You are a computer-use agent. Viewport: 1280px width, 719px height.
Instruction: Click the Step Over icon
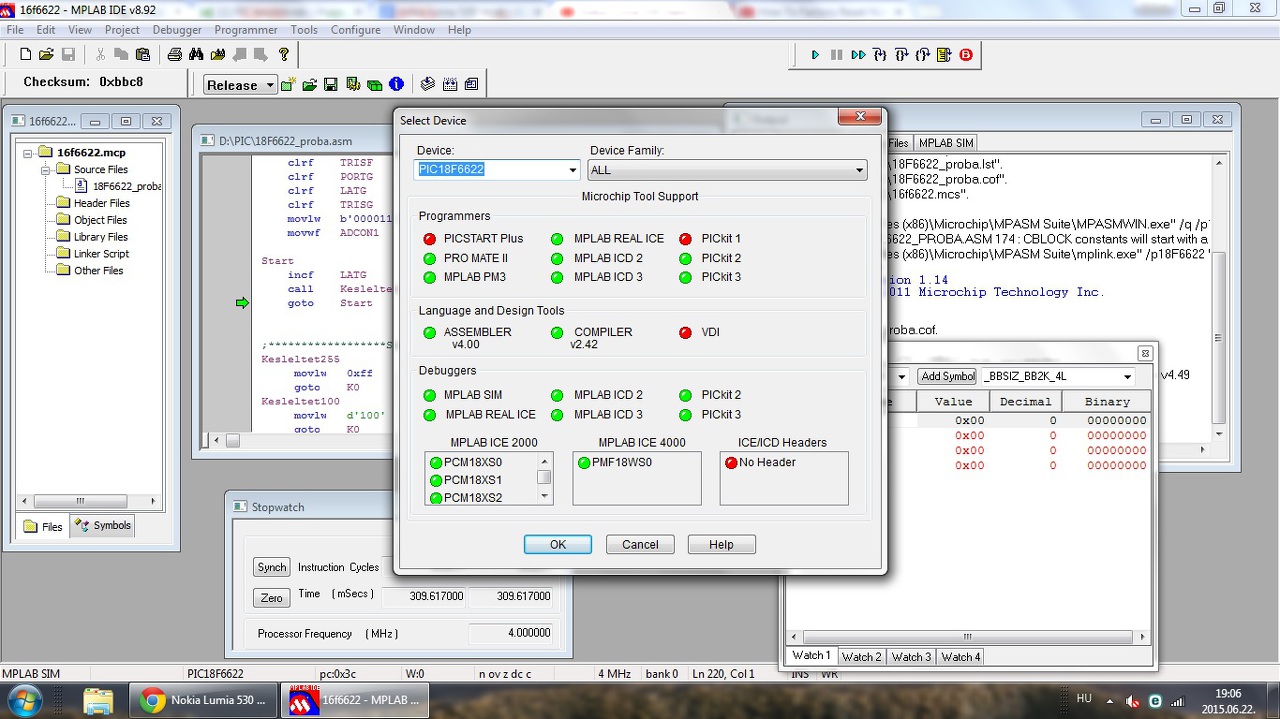901,55
